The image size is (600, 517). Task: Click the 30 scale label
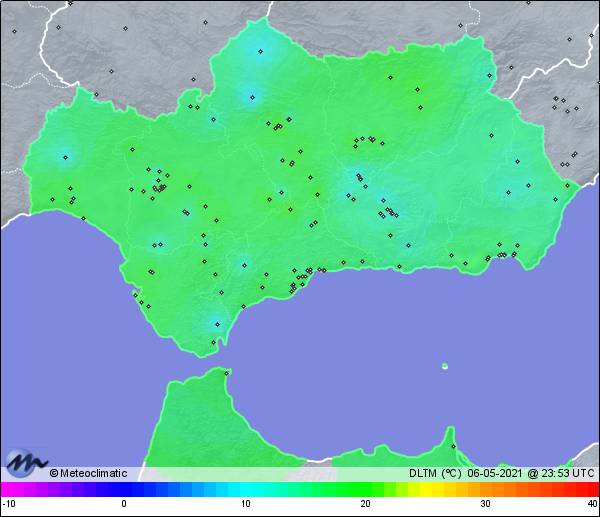click(x=485, y=504)
